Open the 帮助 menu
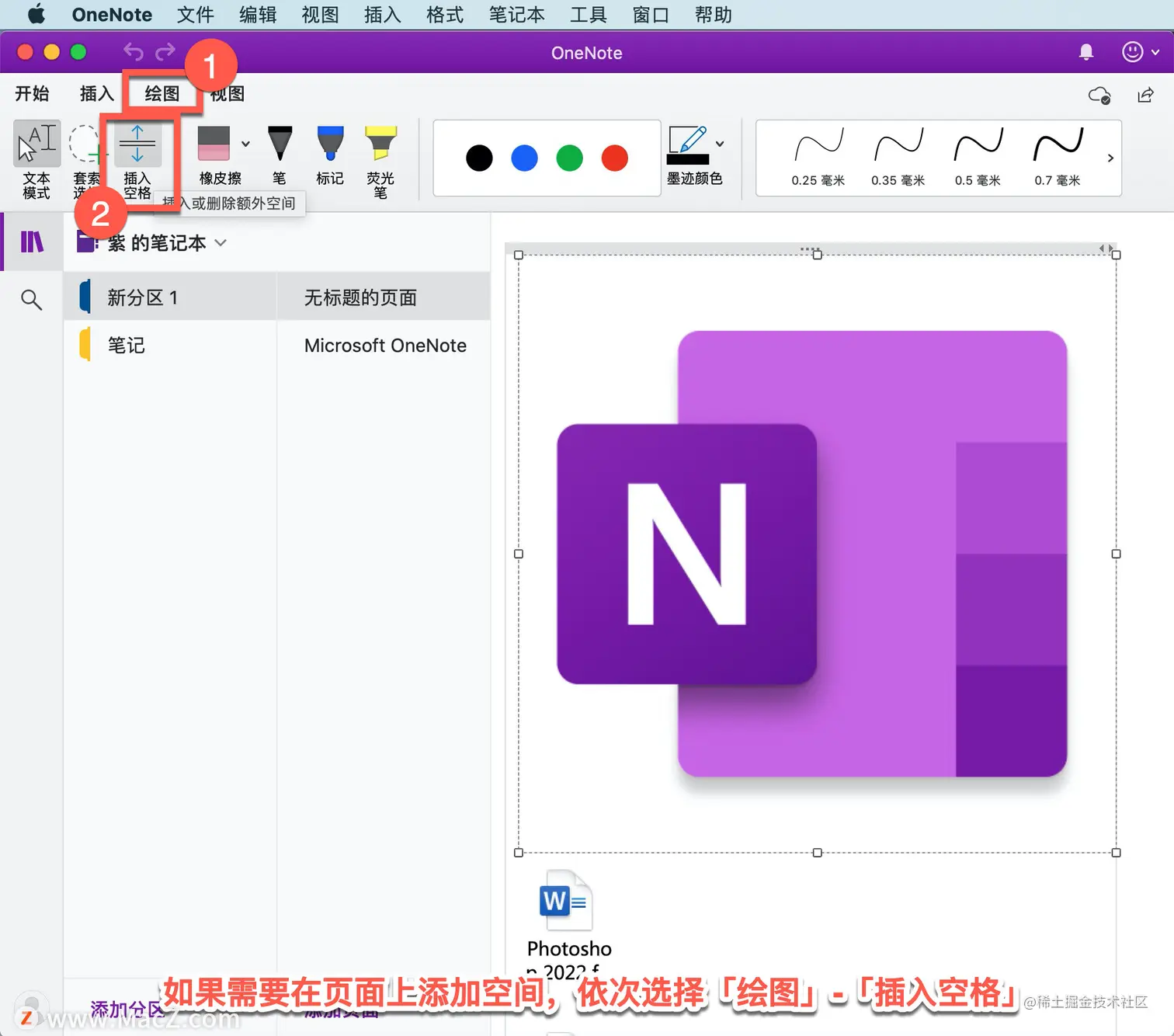 coord(713,15)
